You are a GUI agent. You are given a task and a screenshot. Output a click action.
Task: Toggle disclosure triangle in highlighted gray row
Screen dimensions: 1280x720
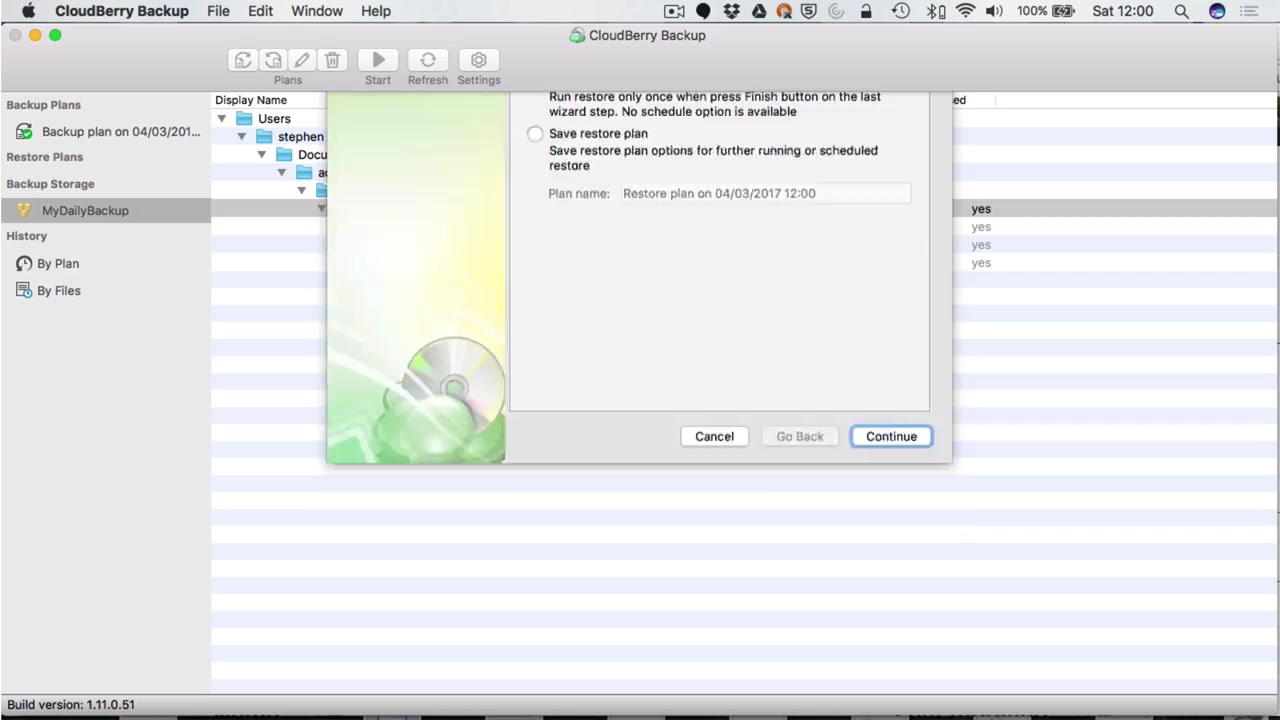click(321, 209)
